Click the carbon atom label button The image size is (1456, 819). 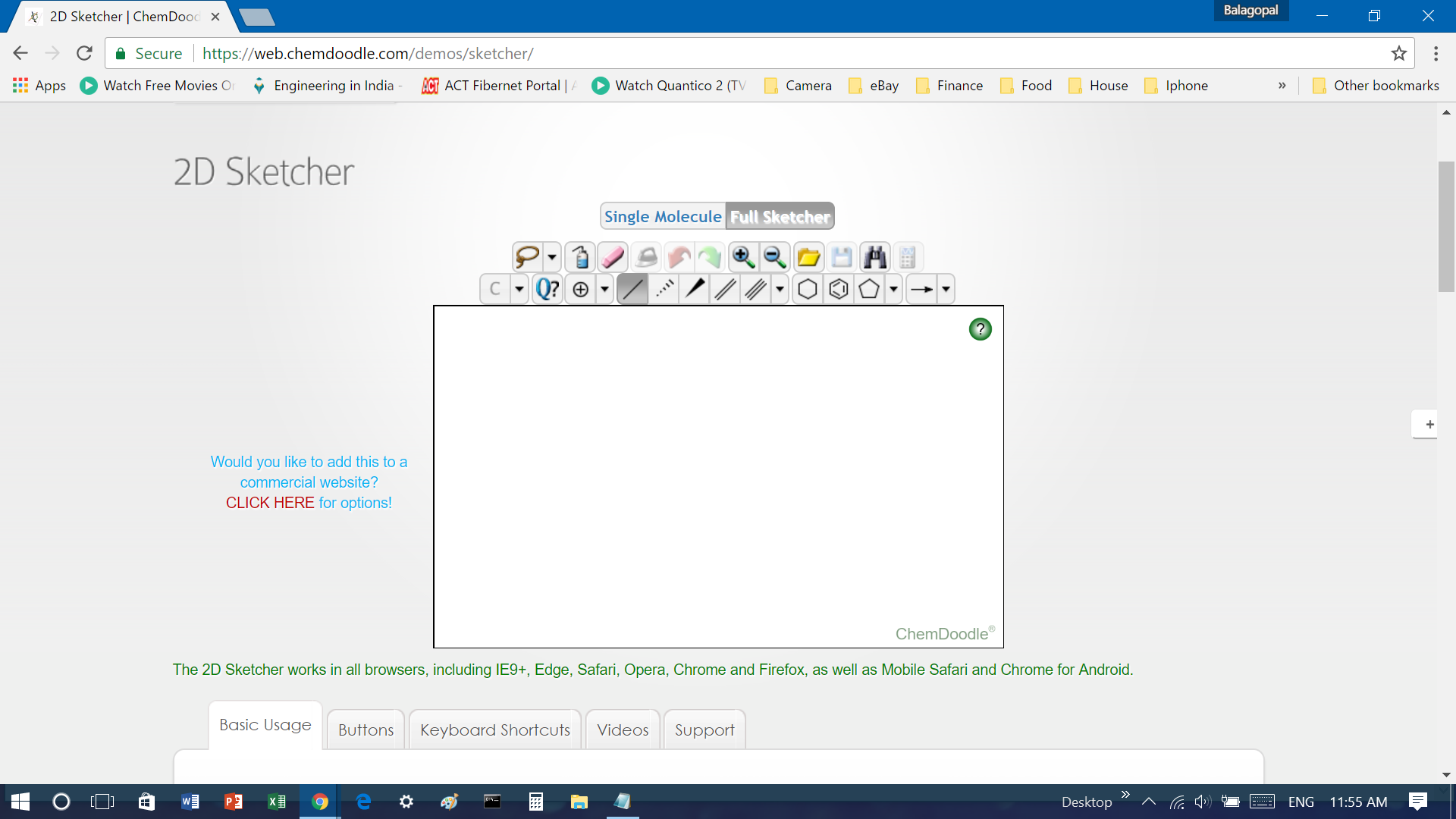495,289
